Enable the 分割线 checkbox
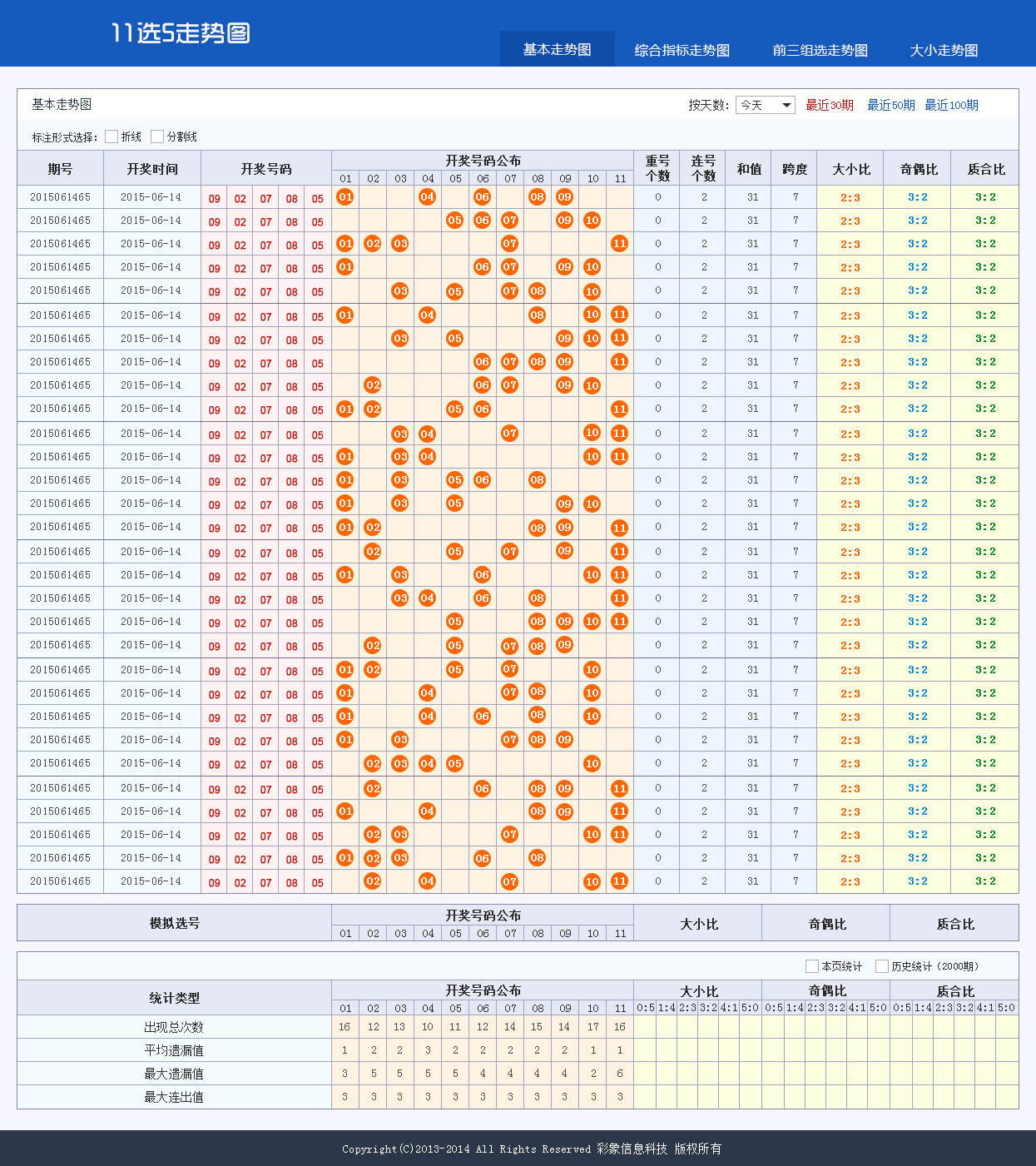 point(157,136)
